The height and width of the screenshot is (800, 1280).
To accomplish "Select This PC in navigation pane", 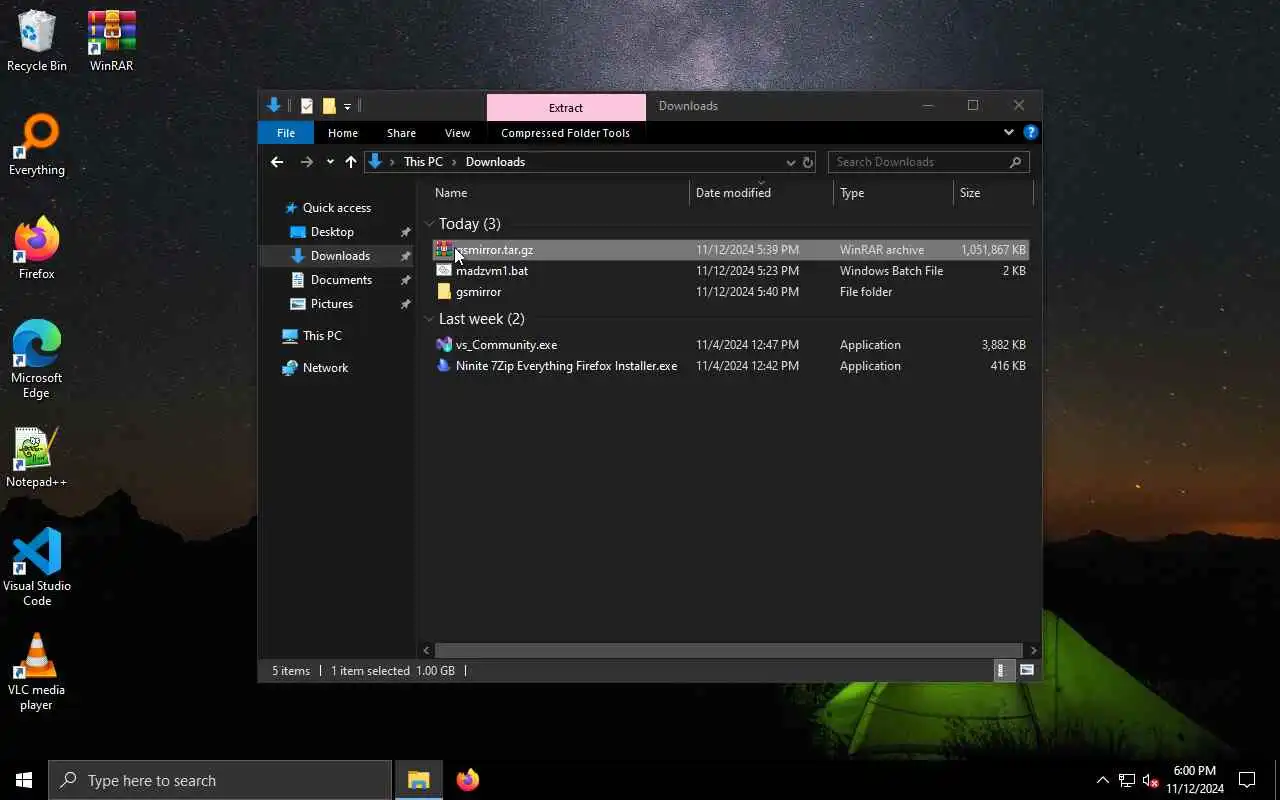I will (x=322, y=336).
